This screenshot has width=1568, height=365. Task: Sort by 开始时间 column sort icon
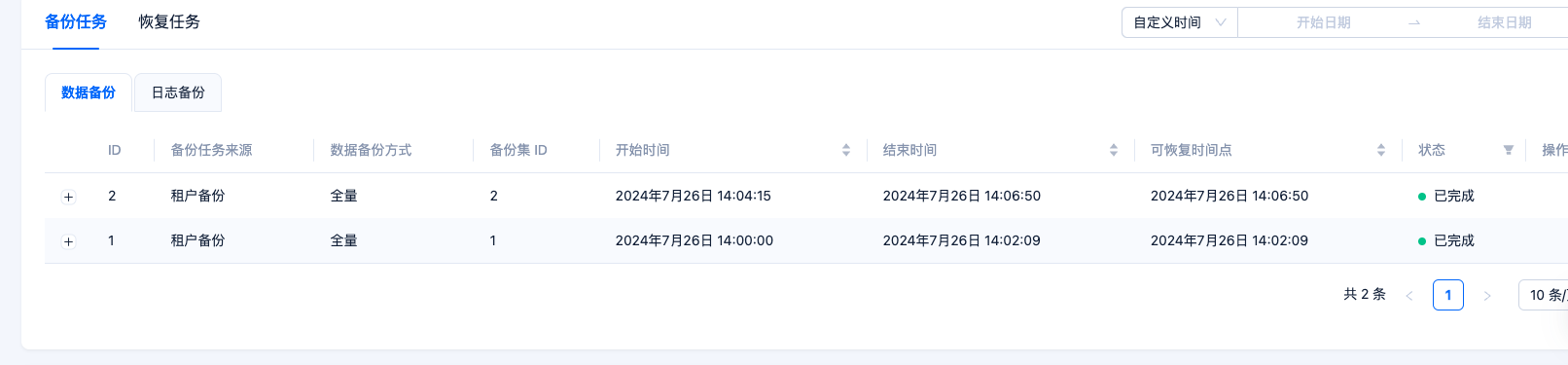point(846,150)
